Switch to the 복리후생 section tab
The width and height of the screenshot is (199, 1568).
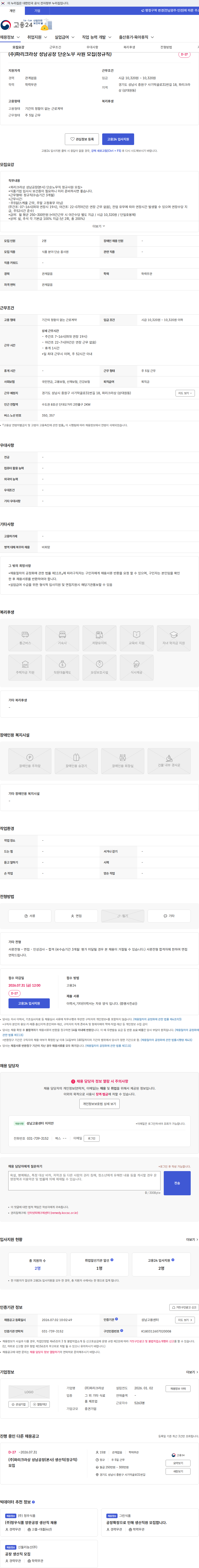pos(129,47)
